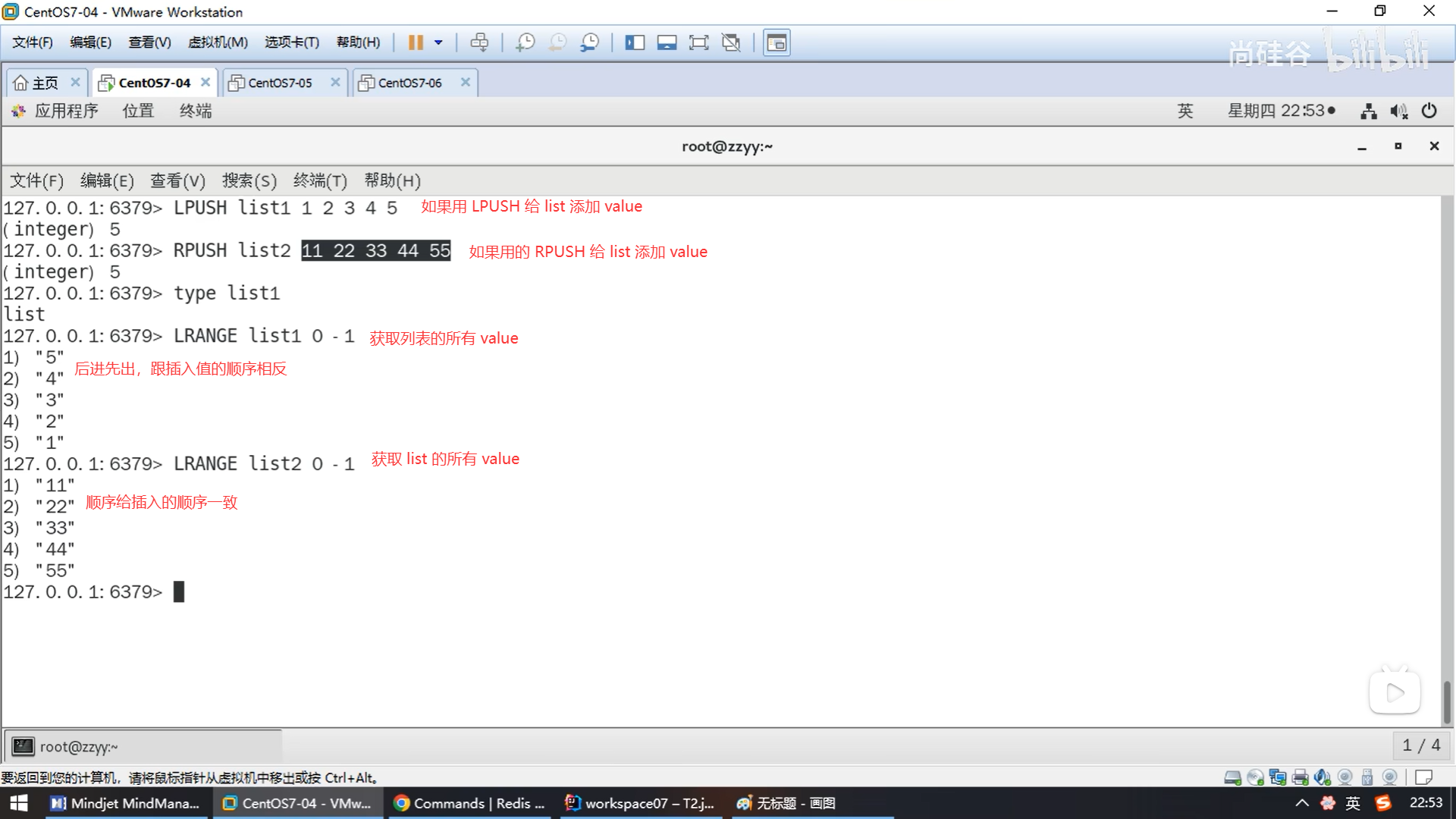Click the terminal vertical scrollbar thumb
Screen dimensions: 1456x819
1447,701
